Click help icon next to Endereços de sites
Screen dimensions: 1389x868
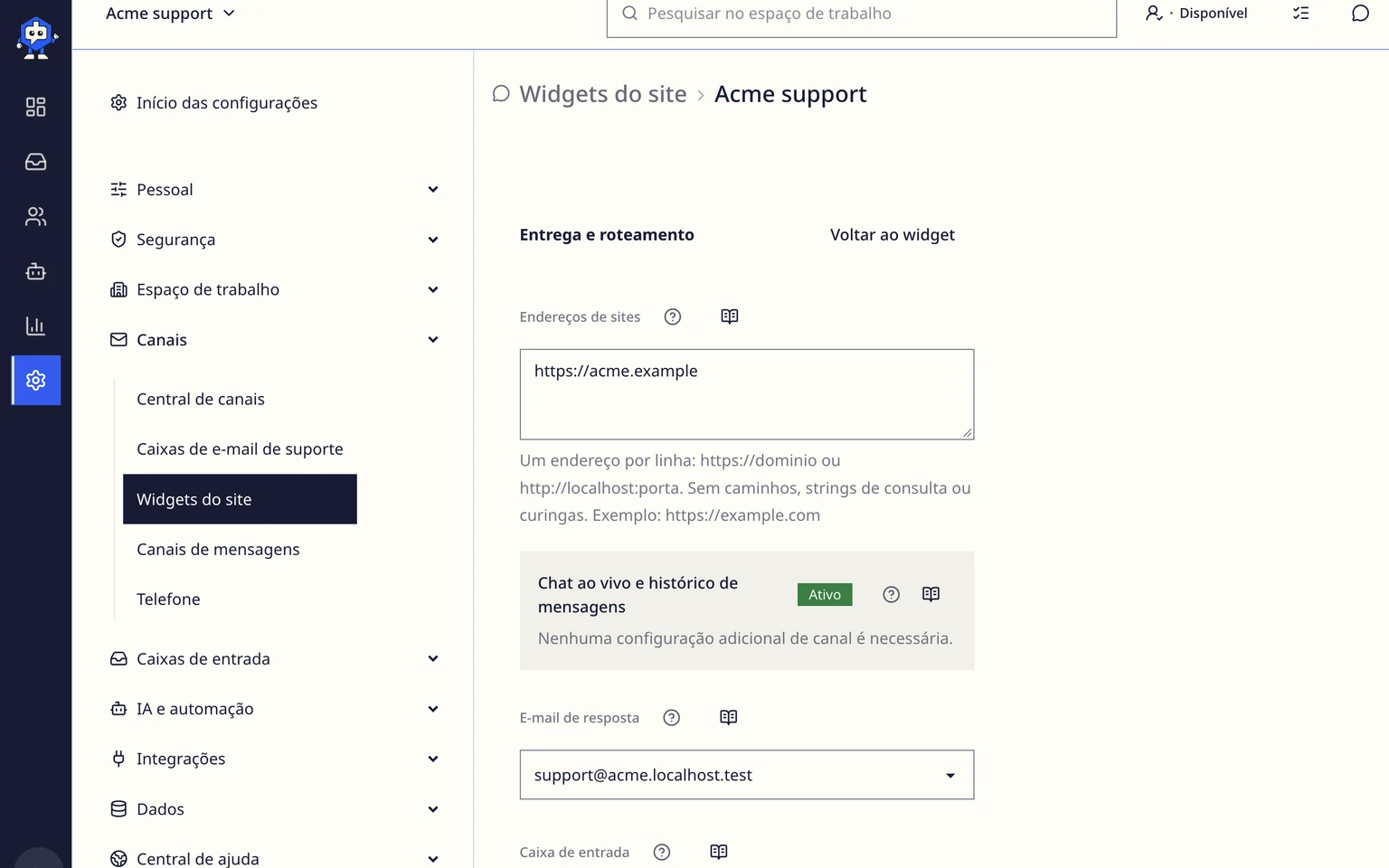pos(672,316)
